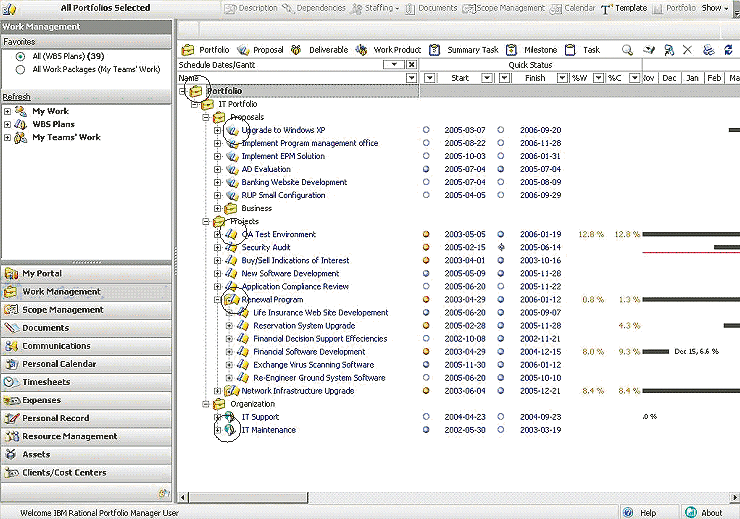740x519 pixels.
Task: Open the Dependencies menu item
Action: [x=314, y=8]
